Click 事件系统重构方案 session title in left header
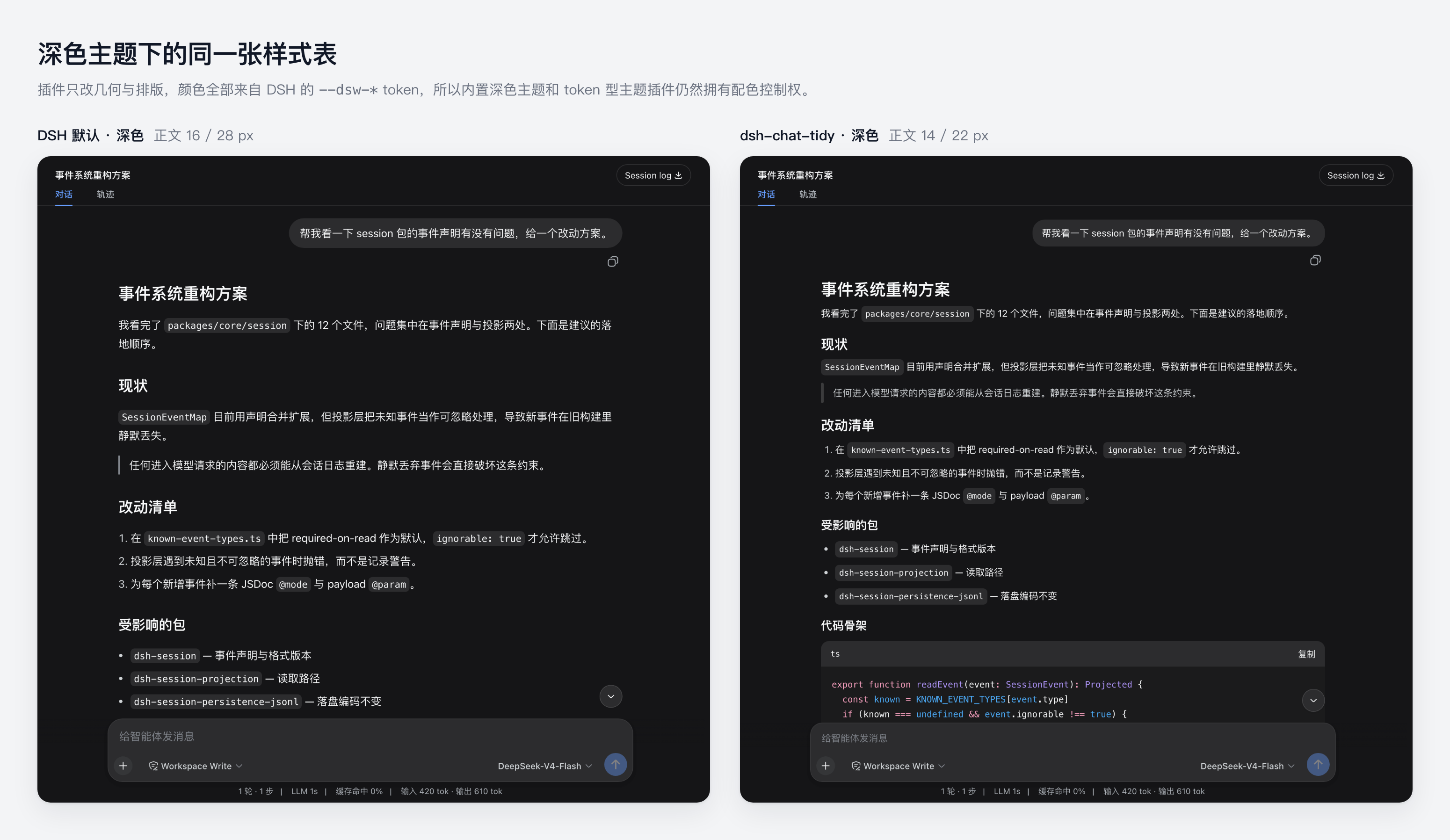 93,175
